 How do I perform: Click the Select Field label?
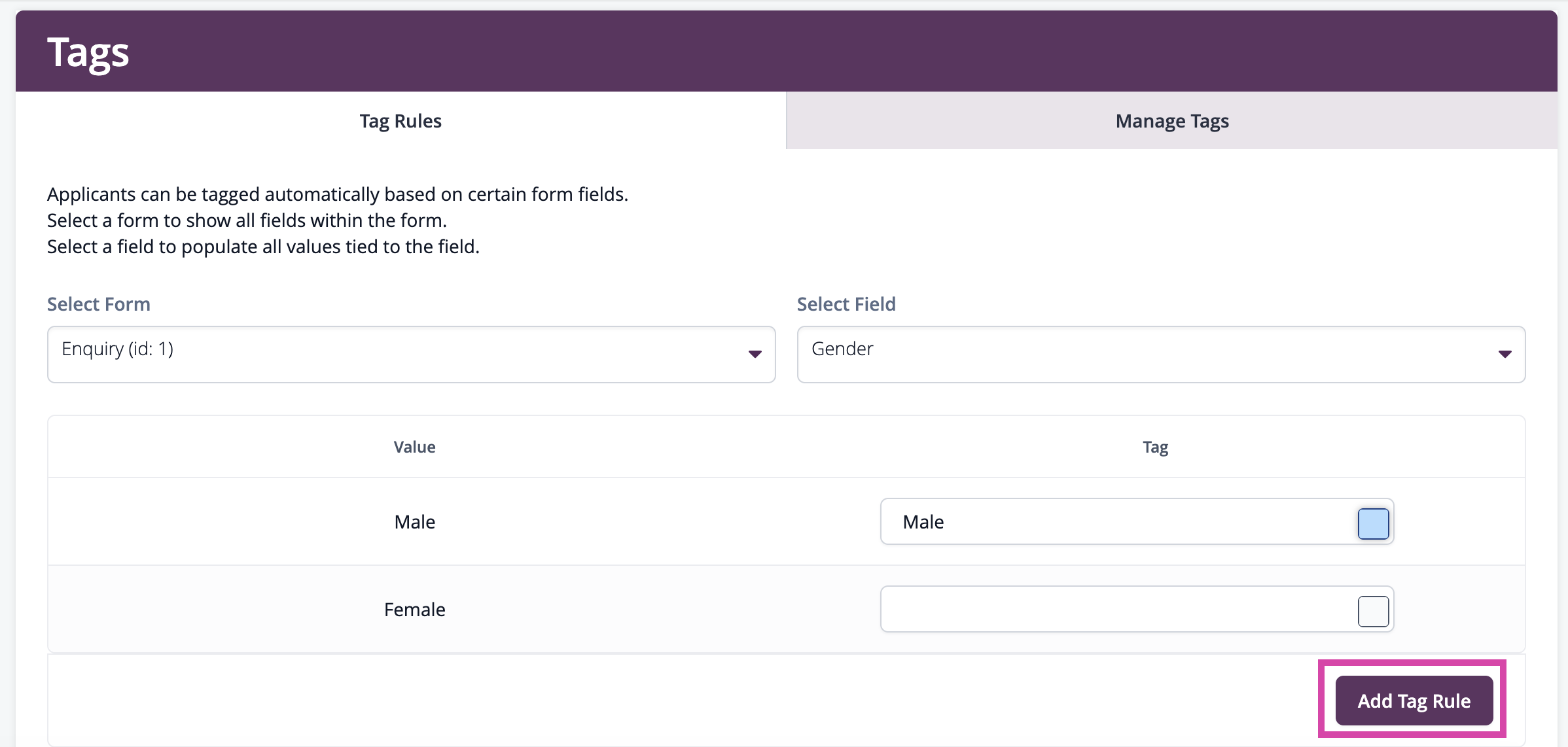coord(846,304)
